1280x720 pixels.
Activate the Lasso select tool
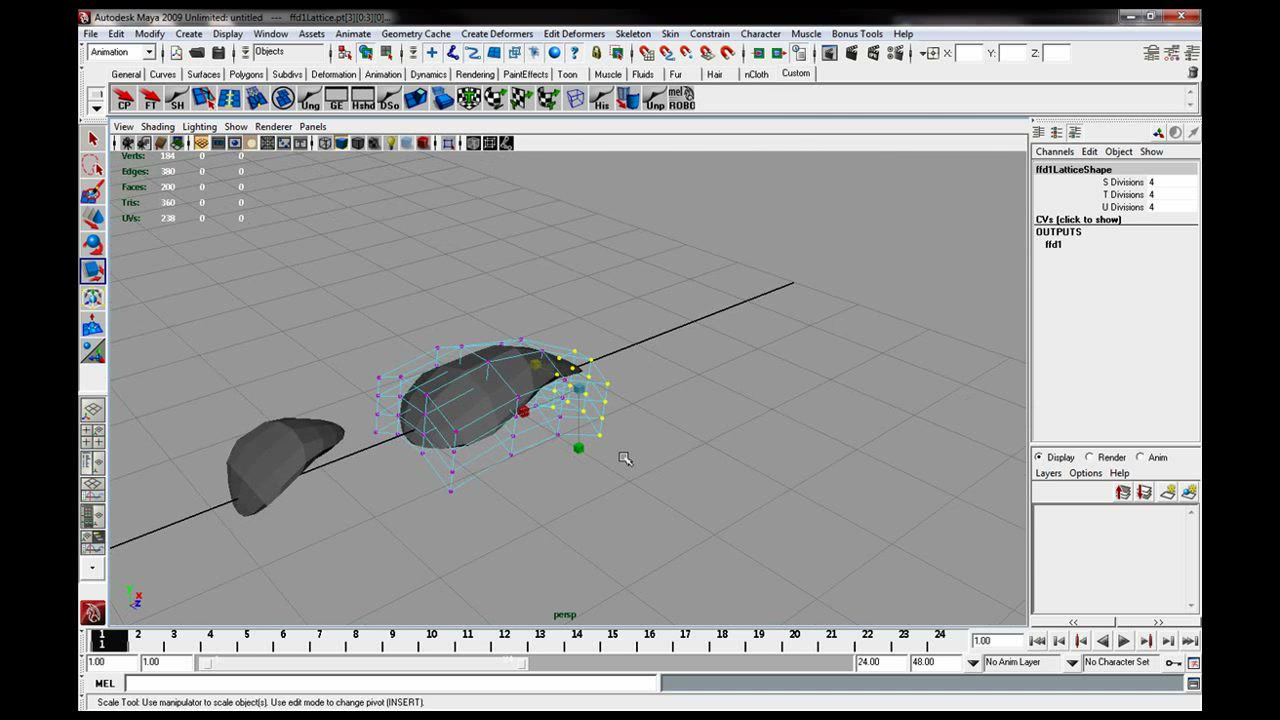pyautogui.click(x=93, y=166)
